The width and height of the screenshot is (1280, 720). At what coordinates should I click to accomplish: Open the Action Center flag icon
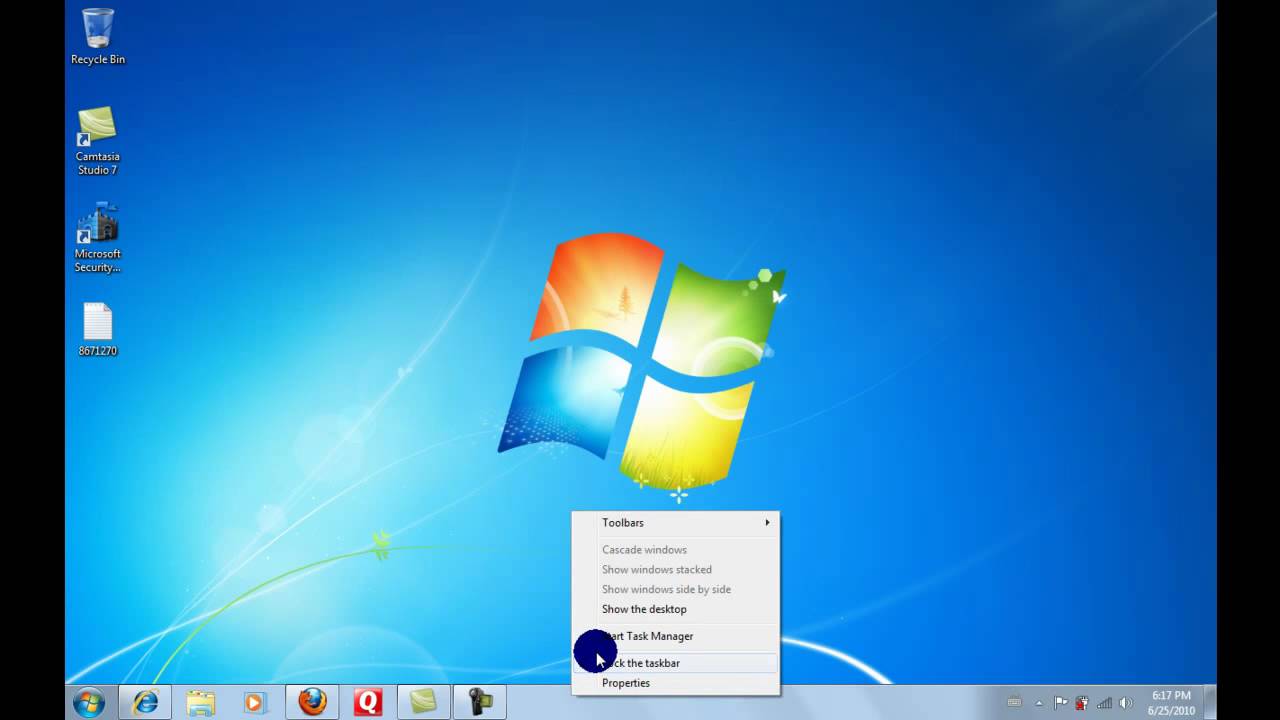(x=1060, y=703)
